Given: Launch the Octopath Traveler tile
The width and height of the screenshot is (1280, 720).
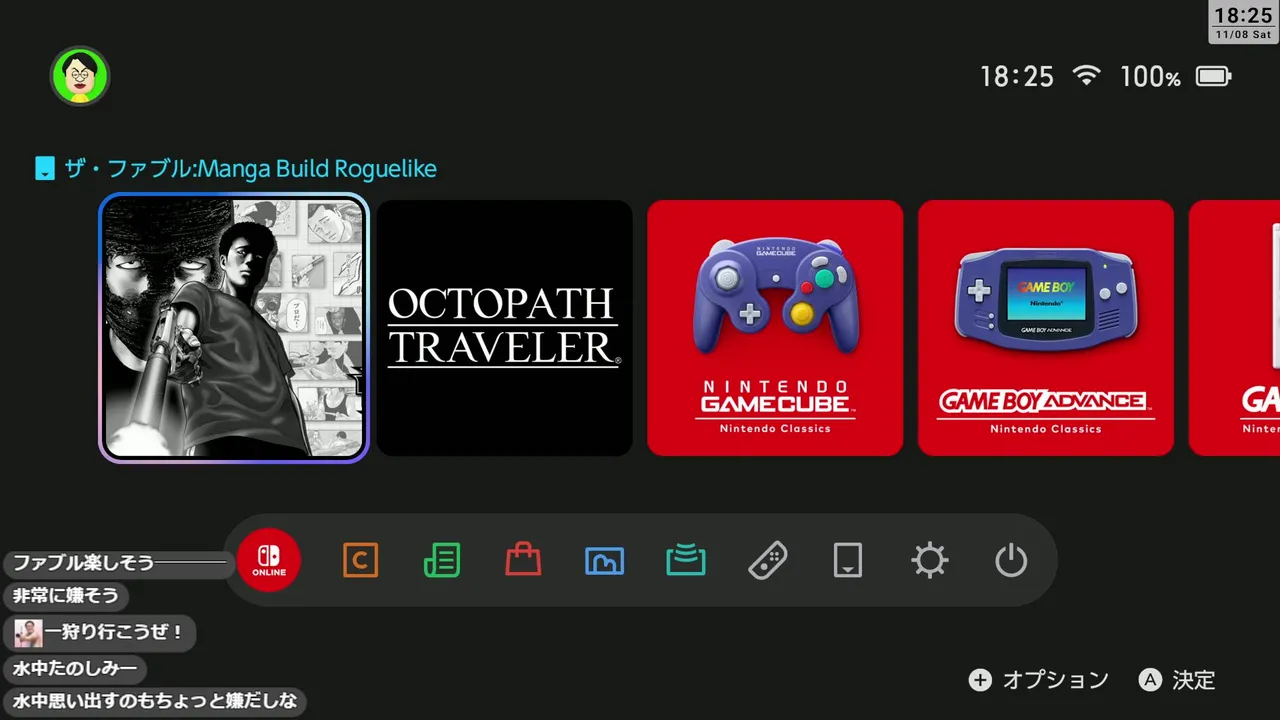Looking at the screenshot, I should 504,328.
